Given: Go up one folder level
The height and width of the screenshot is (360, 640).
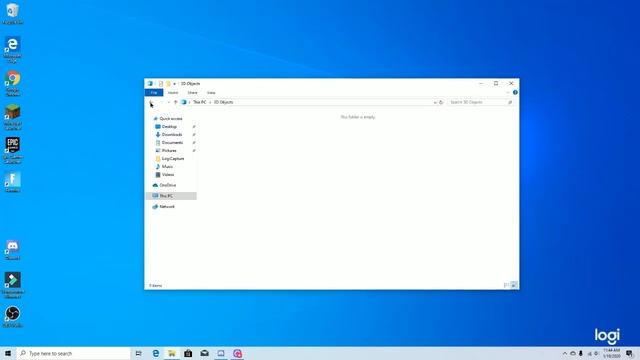Looking at the screenshot, I should [x=176, y=102].
